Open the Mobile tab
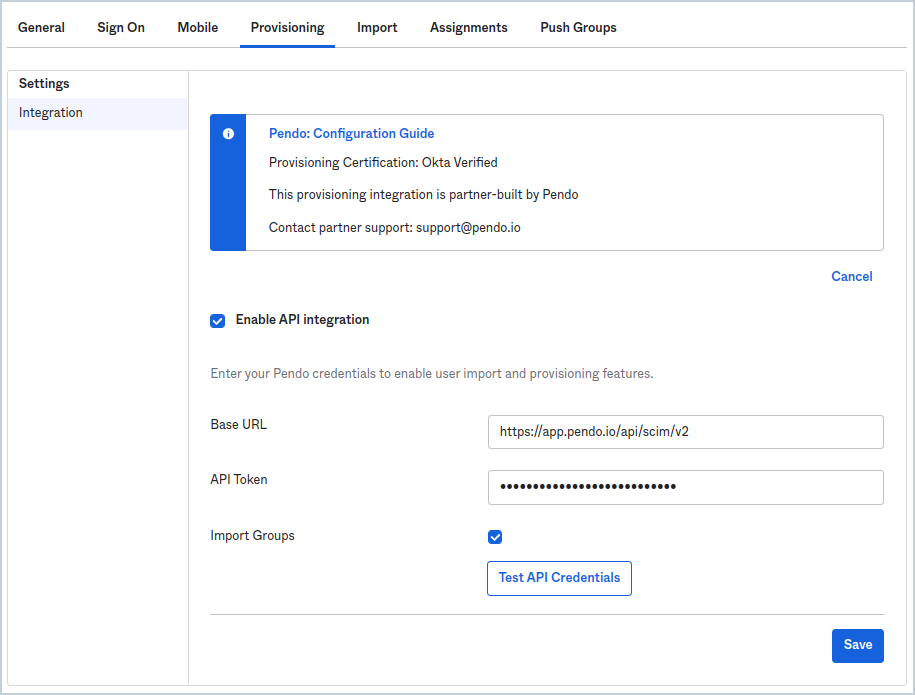Viewport: 915px width, 695px height. (198, 27)
